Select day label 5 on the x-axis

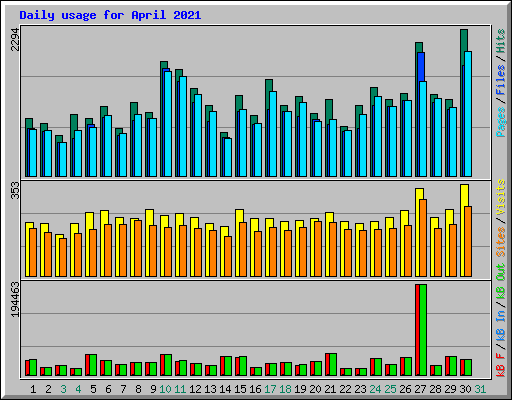click(93, 389)
